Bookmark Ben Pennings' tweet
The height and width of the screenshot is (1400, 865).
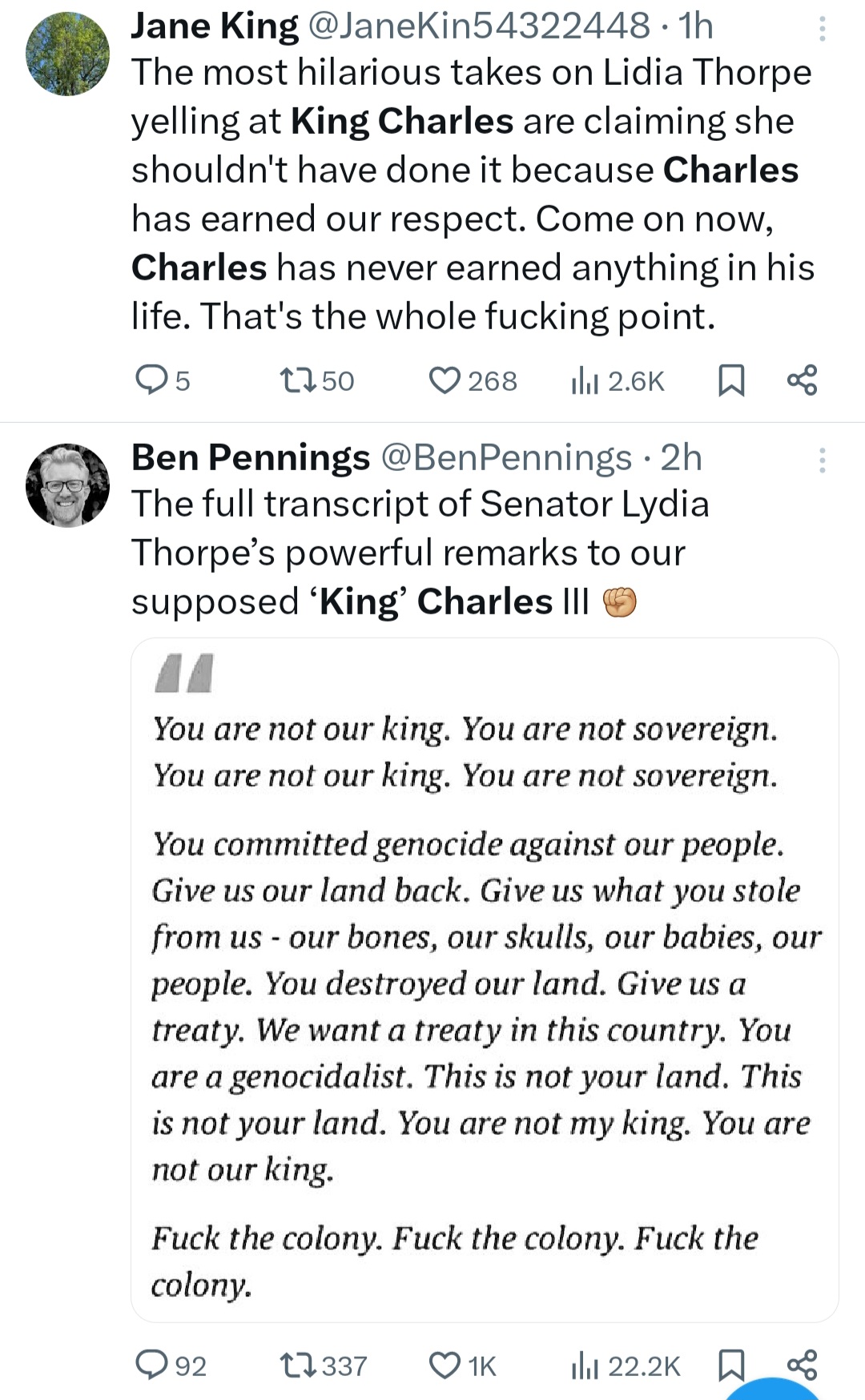click(x=730, y=1365)
